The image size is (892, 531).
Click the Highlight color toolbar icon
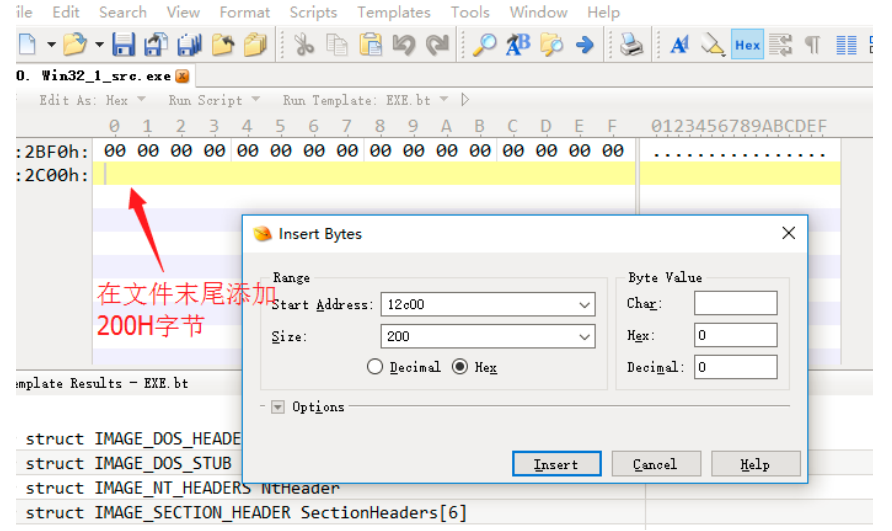click(x=712, y=44)
